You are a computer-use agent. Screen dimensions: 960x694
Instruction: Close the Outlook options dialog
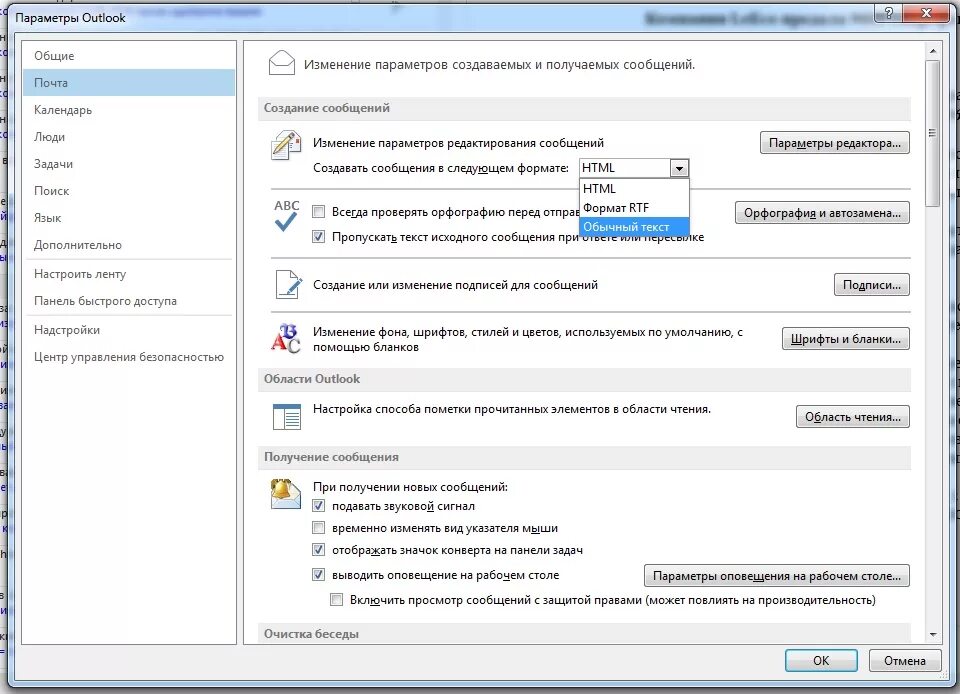click(x=926, y=13)
